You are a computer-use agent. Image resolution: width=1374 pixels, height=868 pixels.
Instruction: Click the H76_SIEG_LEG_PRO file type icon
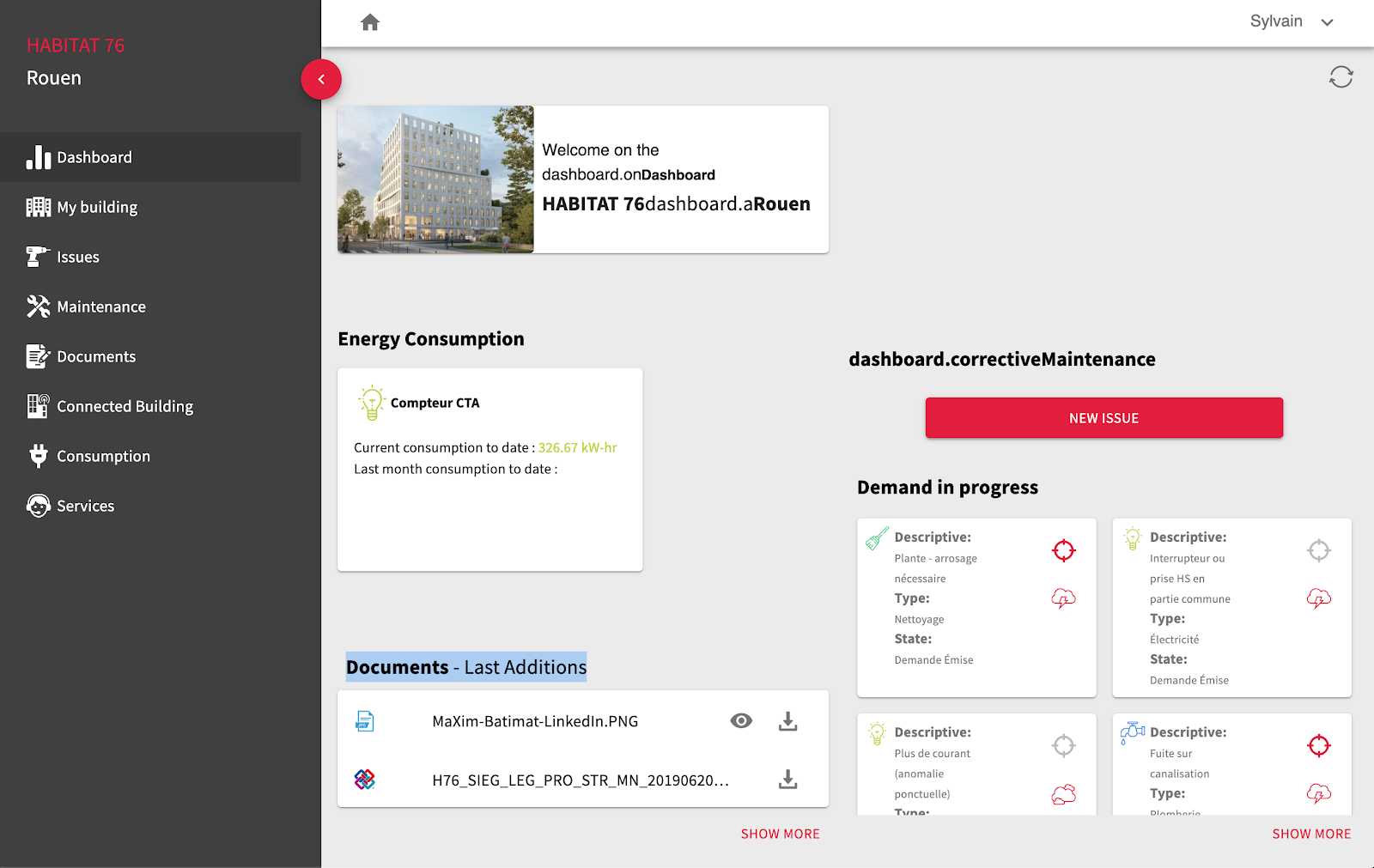(365, 780)
